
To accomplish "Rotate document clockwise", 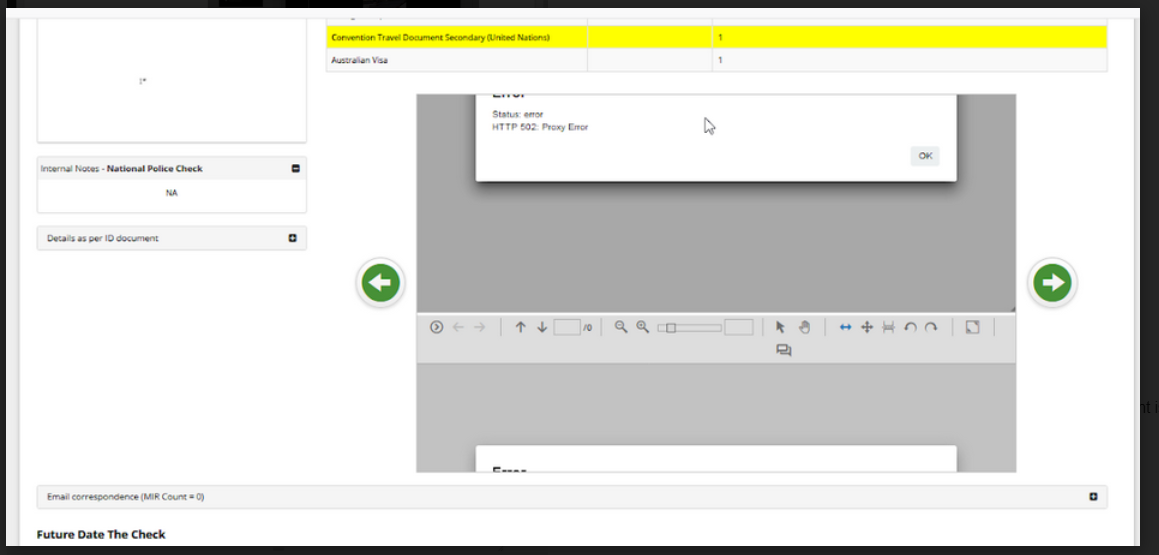I will (931, 327).
